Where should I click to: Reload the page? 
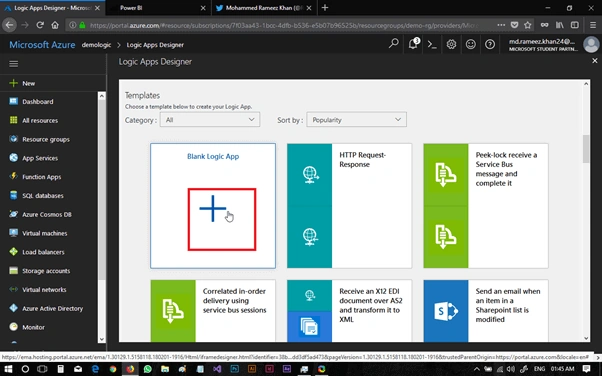pyautogui.click(x=40, y=25)
